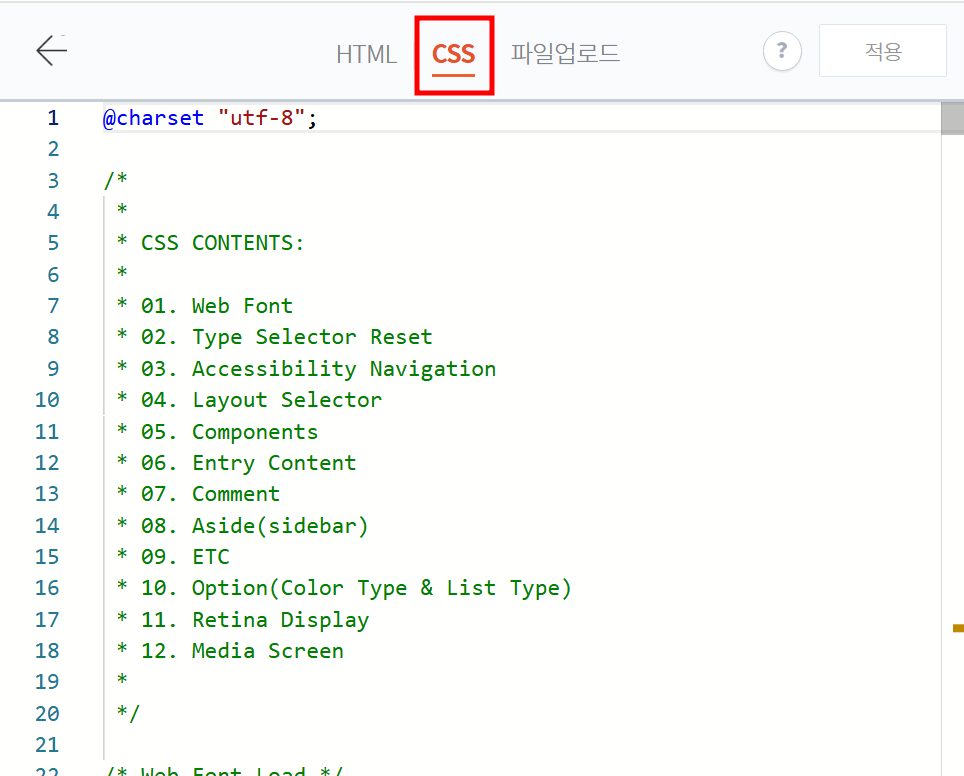This screenshot has height=776, width=964.
Task: Click the "09. ETC" line
Action: click(x=173, y=556)
